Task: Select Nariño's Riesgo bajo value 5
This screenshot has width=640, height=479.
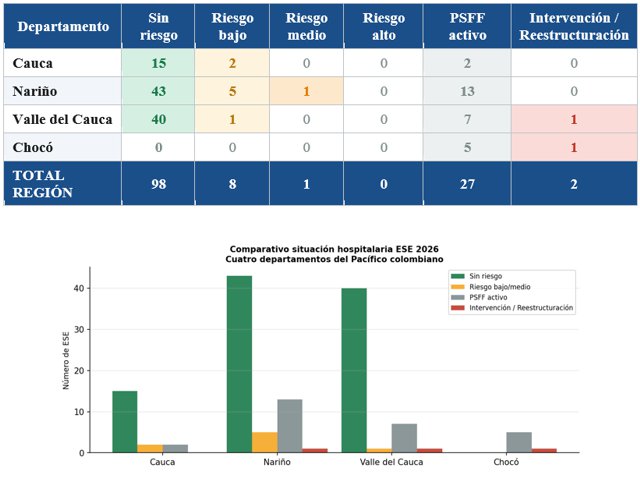Action: tap(232, 91)
